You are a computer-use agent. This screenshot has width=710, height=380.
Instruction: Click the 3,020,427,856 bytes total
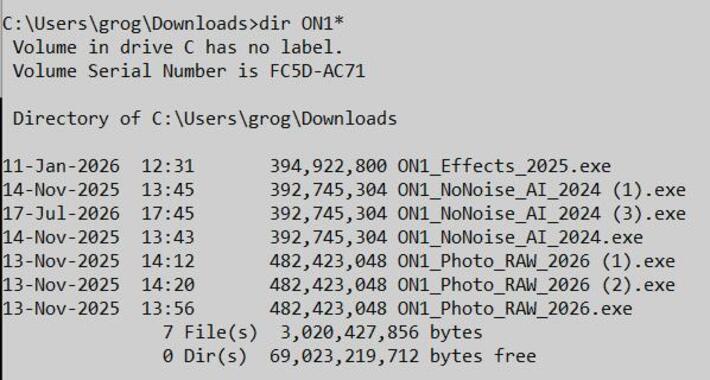point(381,332)
